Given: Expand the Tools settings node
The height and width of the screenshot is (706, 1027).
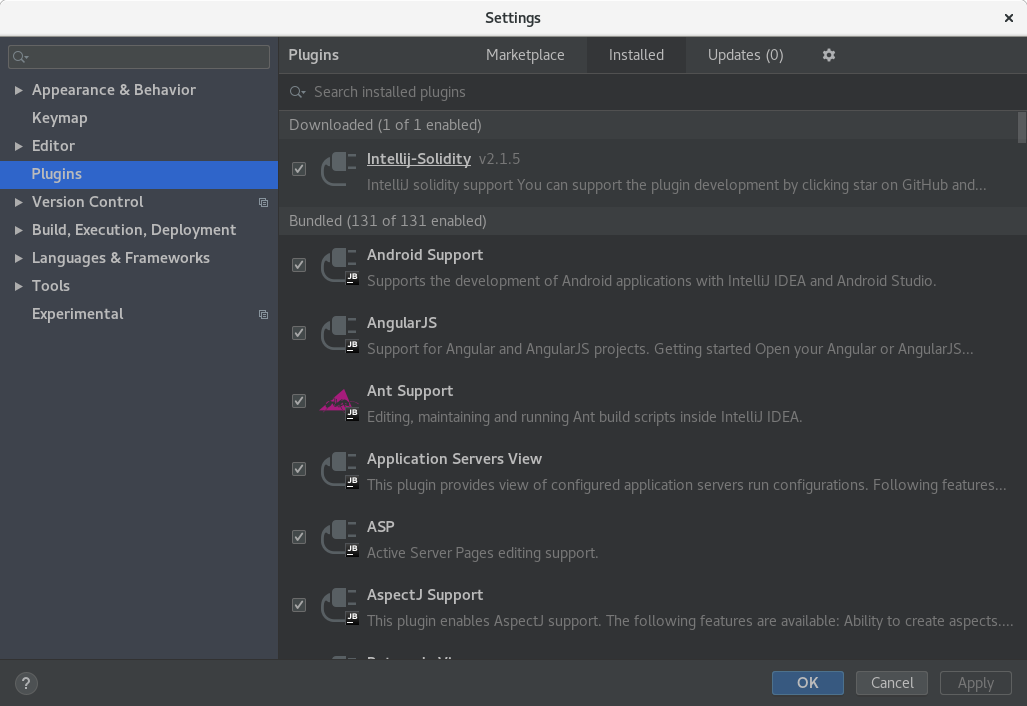Looking at the screenshot, I should pyautogui.click(x=18, y=286).
